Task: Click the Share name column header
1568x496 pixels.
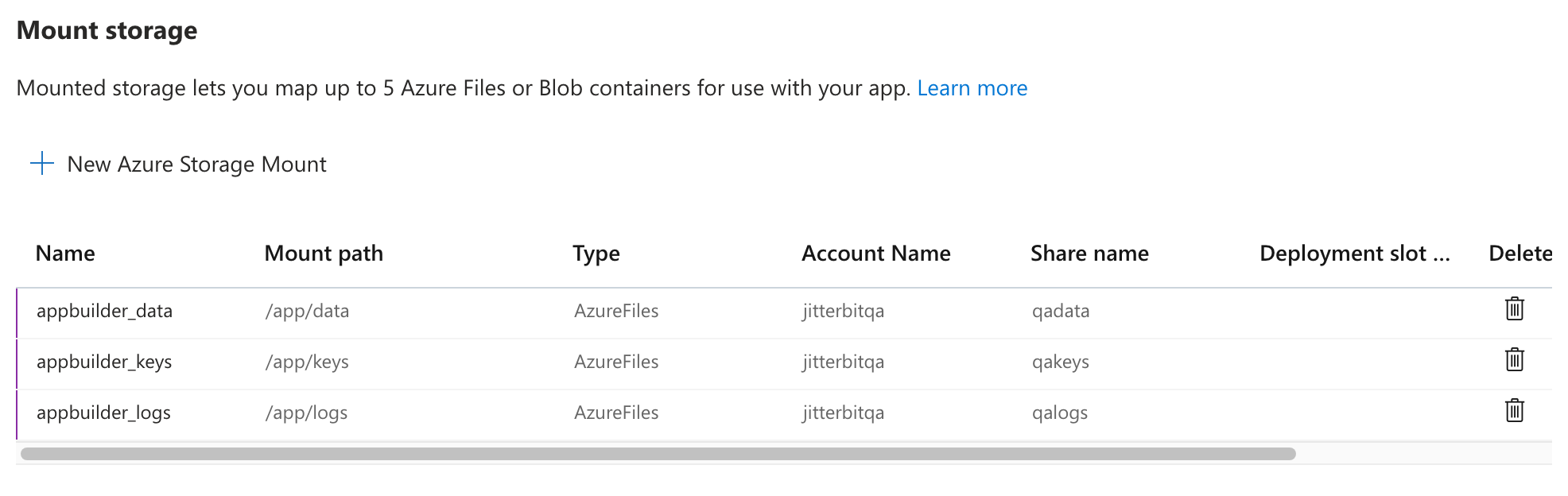Action: click(1089, 254)
